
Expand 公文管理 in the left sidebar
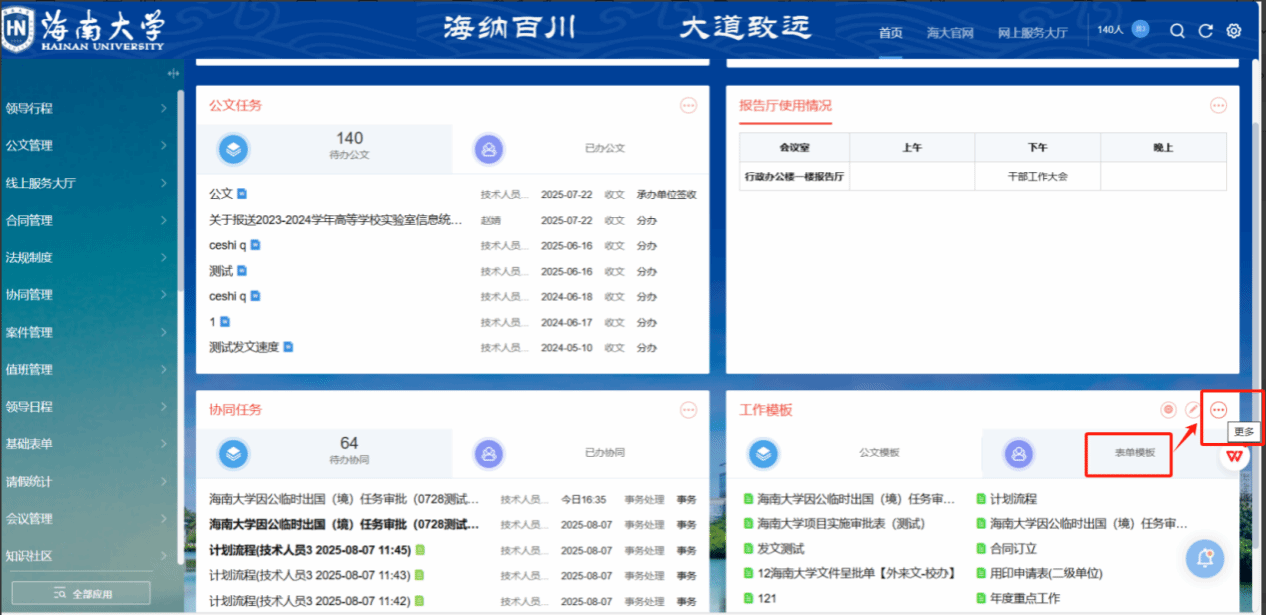coord(86,145)
